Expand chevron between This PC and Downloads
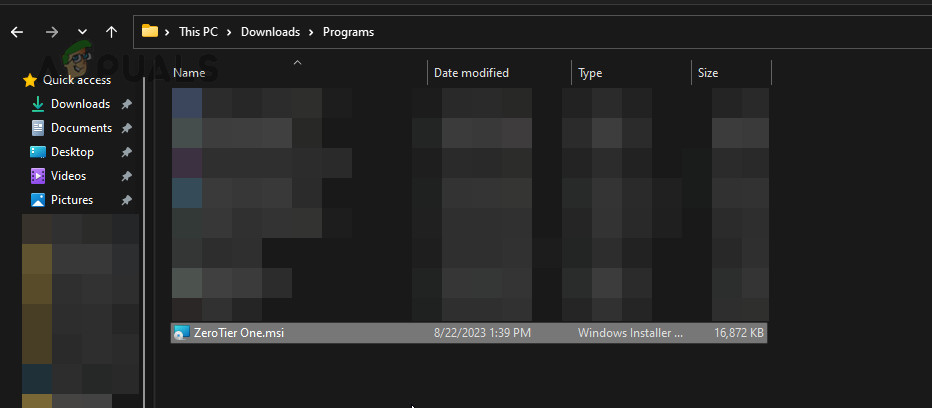Viewport: 932px width, 408px height. pos(229,32)
